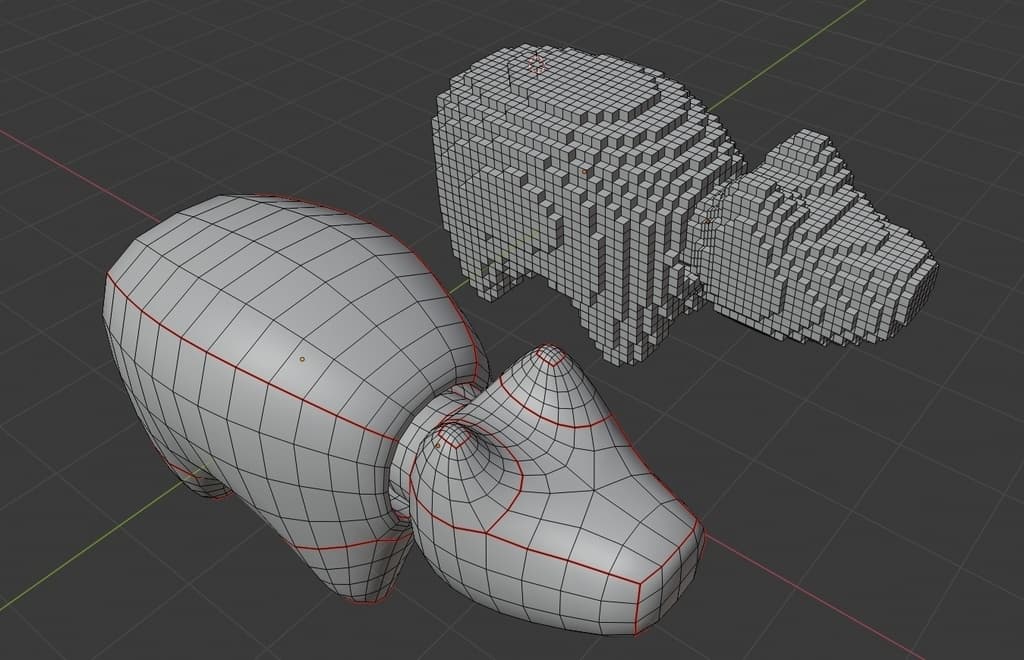The height and width of the screenshot is (660, 1024).
Task: Click the orange origin dot on smooth body
Action: pos(301,357)
